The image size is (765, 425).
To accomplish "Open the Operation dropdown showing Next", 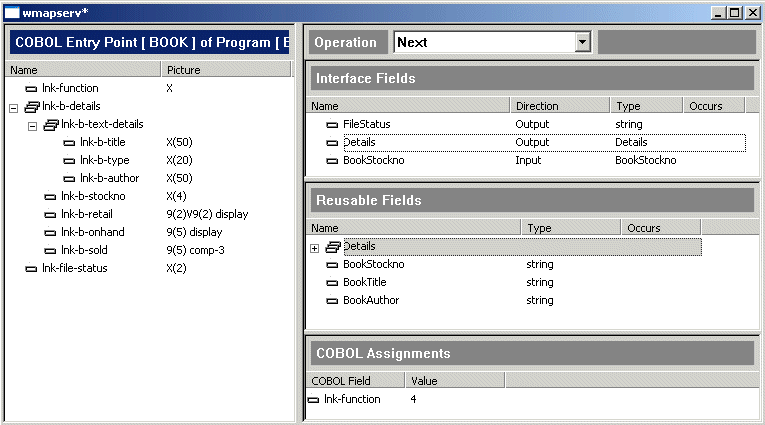I will coord(582,42).
